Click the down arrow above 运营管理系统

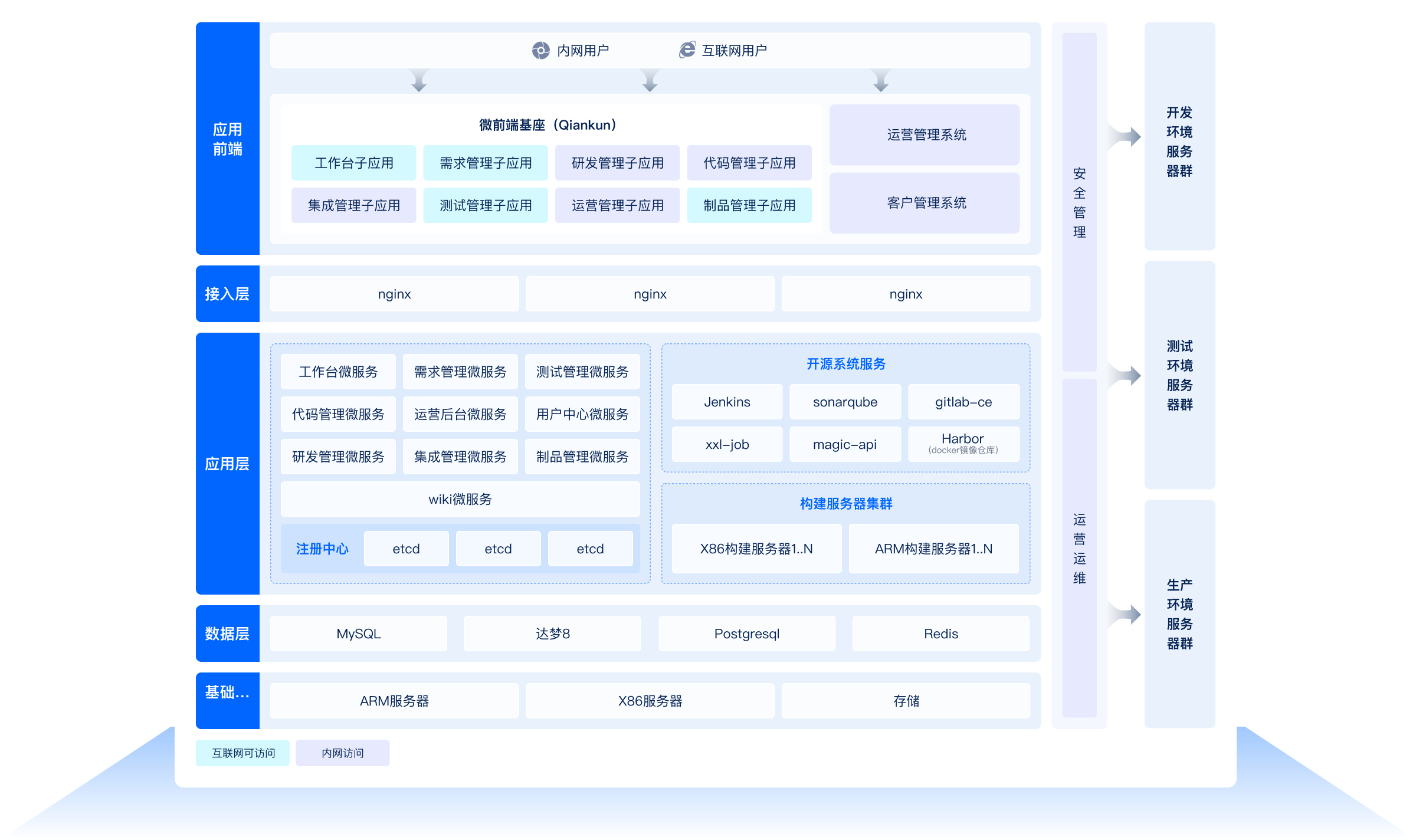point(880,80)
